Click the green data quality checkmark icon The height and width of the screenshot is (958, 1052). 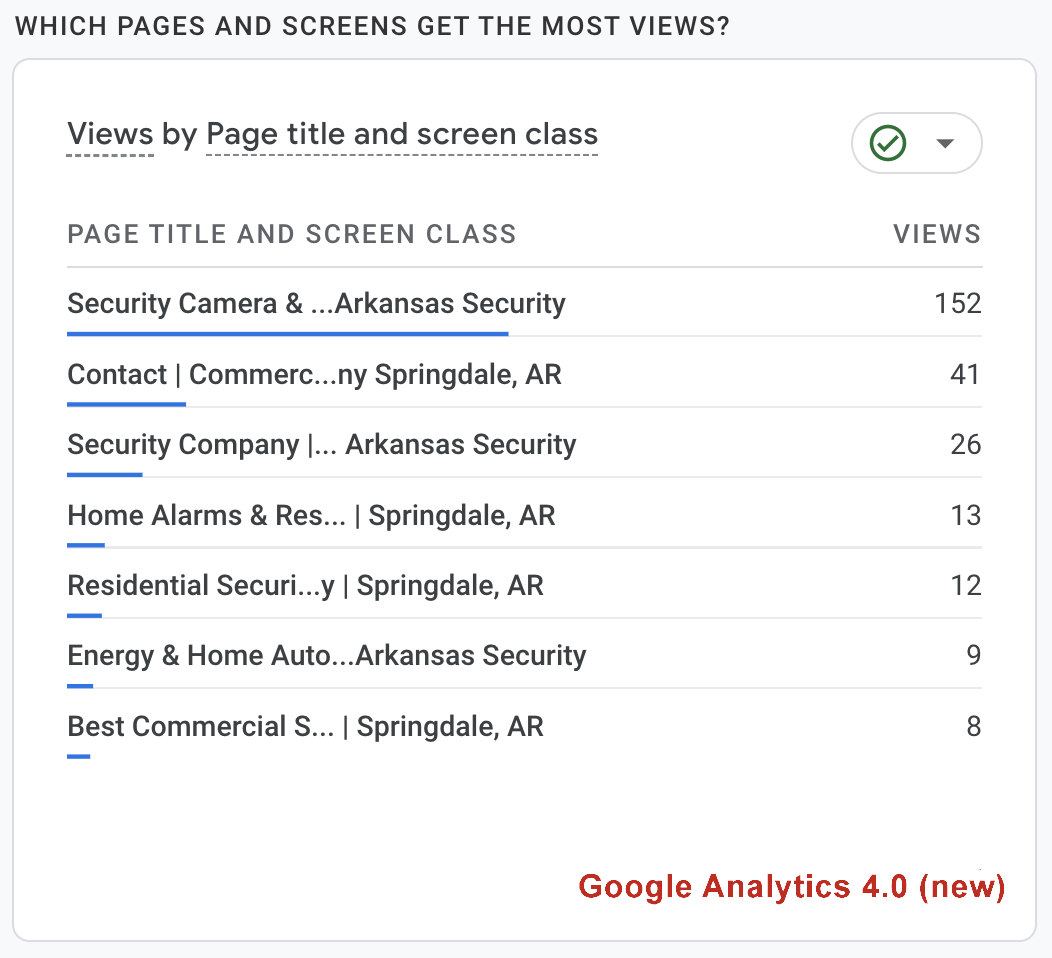888,143
